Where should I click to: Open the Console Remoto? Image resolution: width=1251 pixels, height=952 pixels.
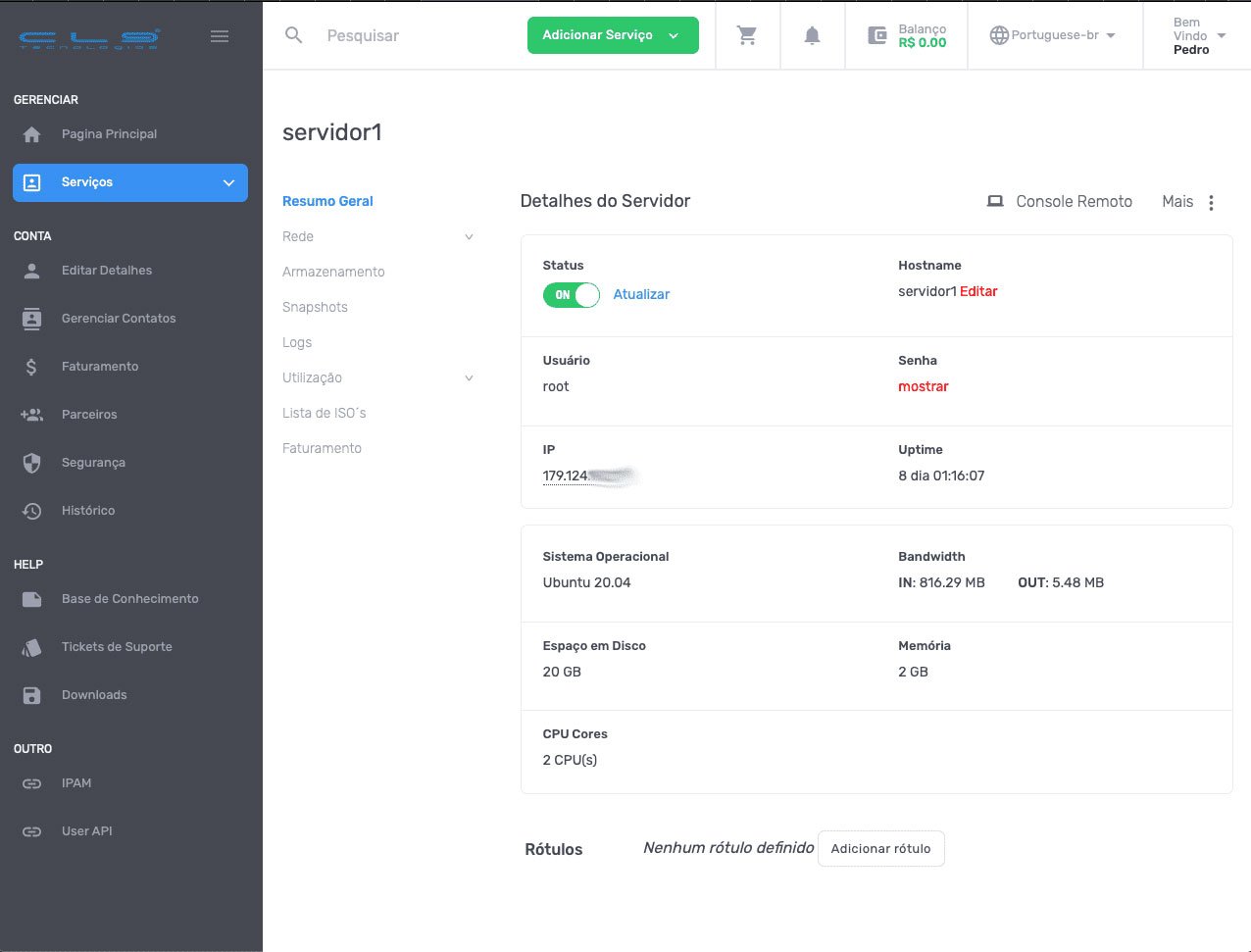click(x=1059, y=201)
